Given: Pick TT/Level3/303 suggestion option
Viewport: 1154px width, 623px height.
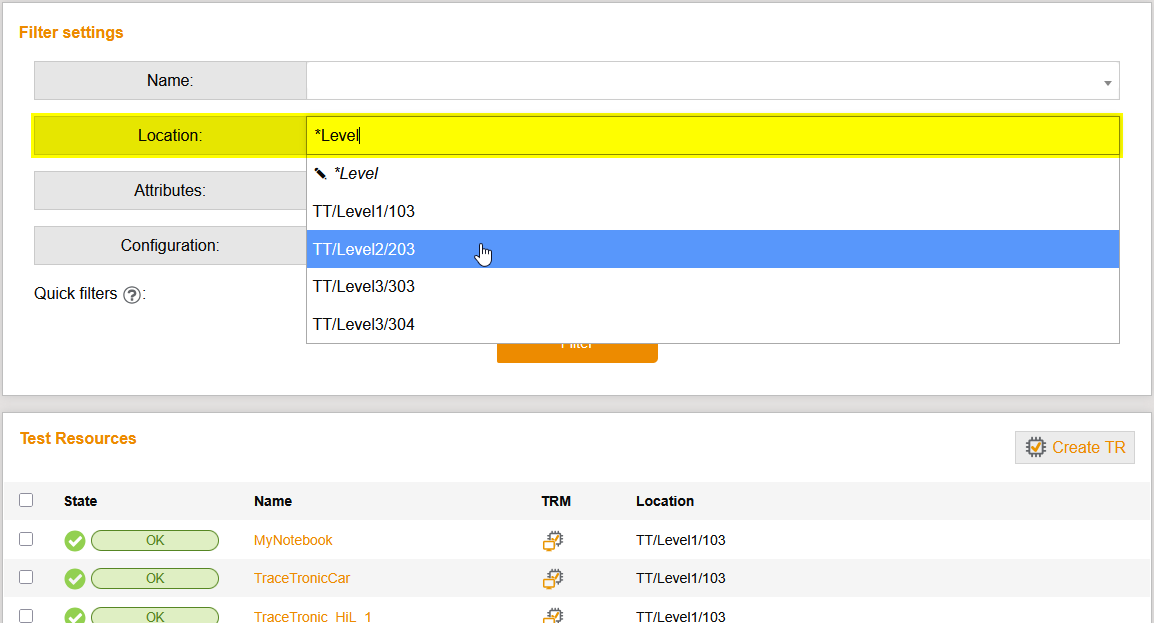Looking at the screenshot, I should 364,287.
